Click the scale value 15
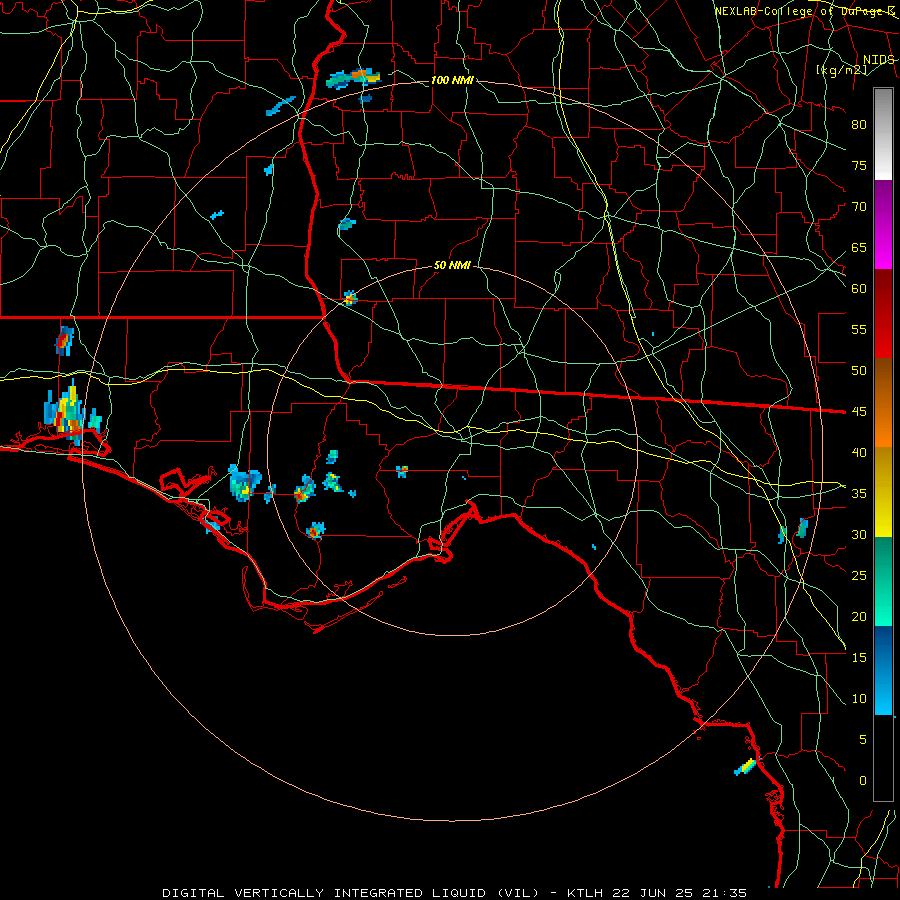 coord(859,658)
